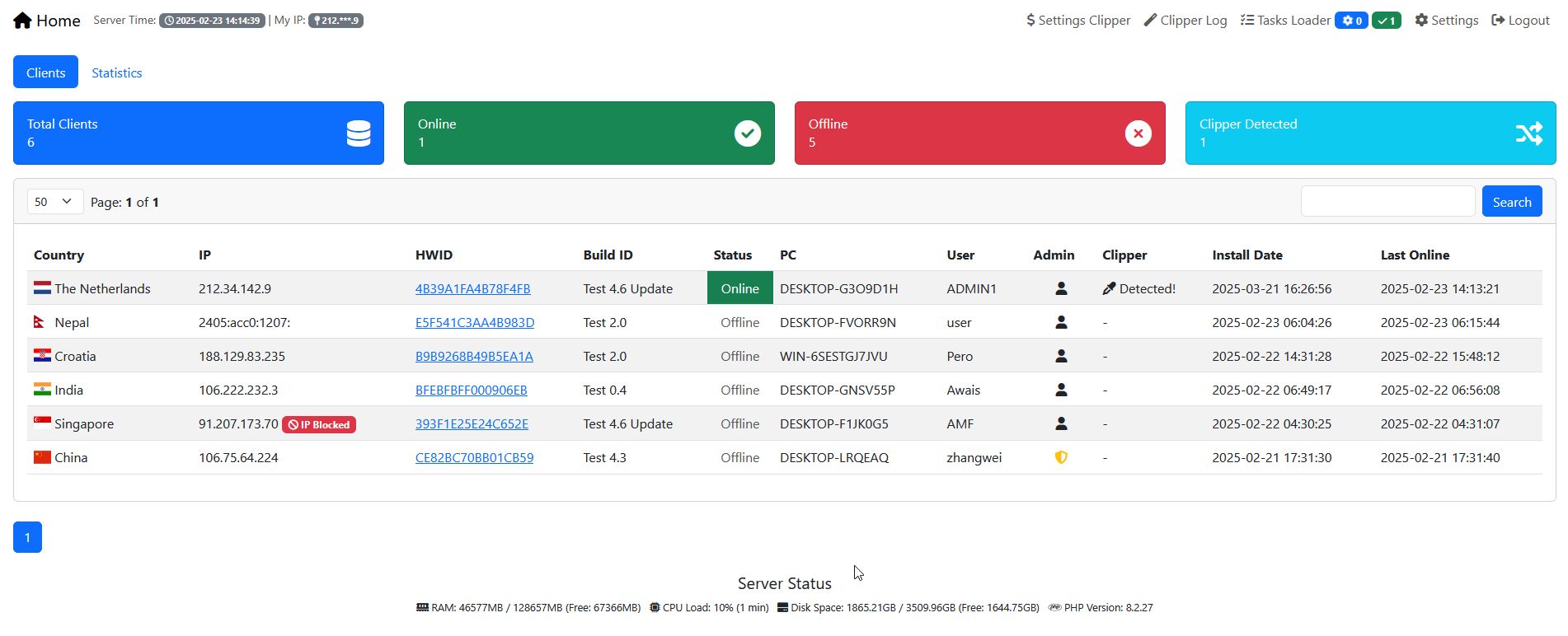Open HWID link 4B39A1FA4B78F4FB
This screenshot has height=636, width=1568.
pyautogui.click(x=472, y=288)
